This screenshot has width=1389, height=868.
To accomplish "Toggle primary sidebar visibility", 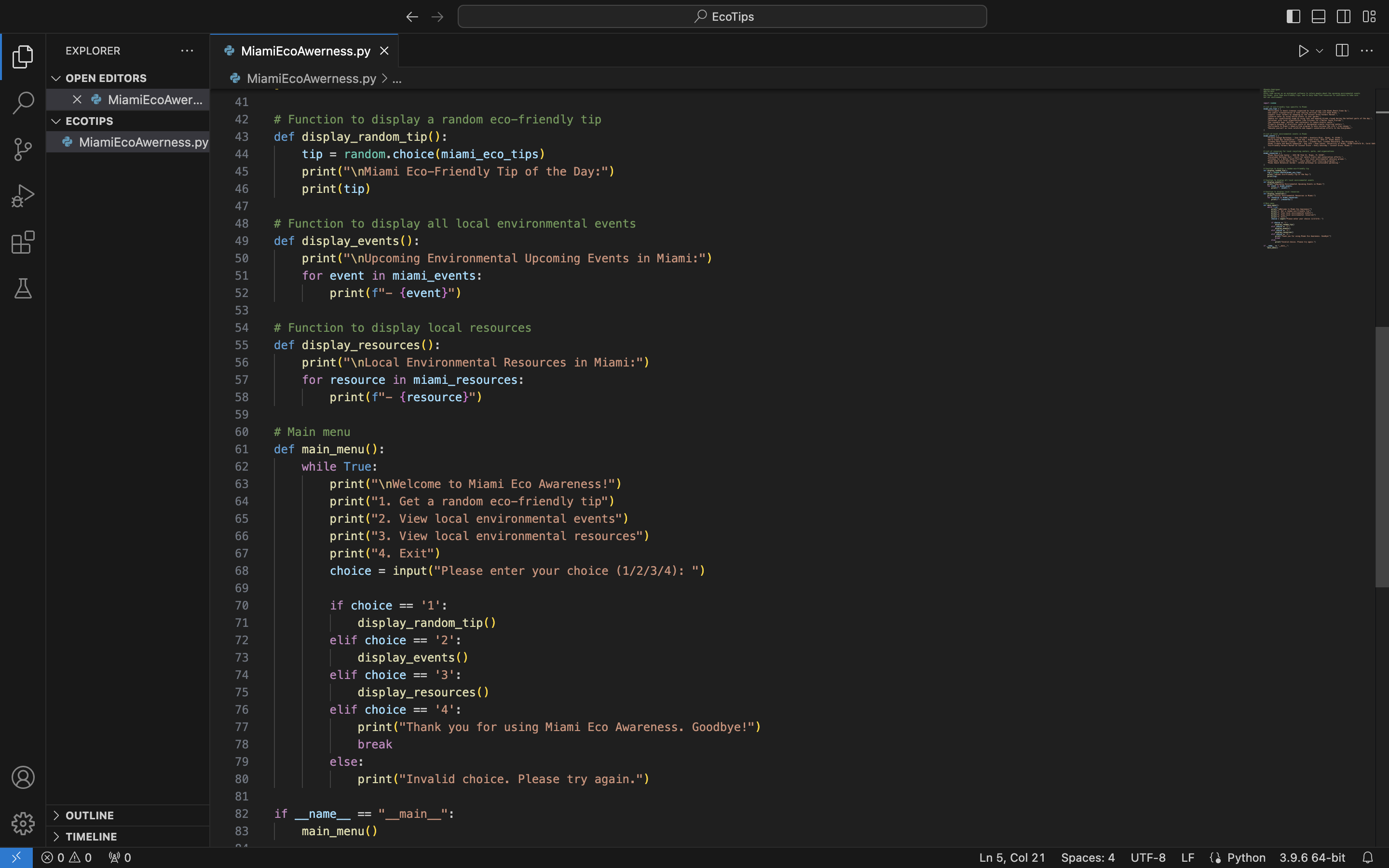I will [x=1293, y=17].
